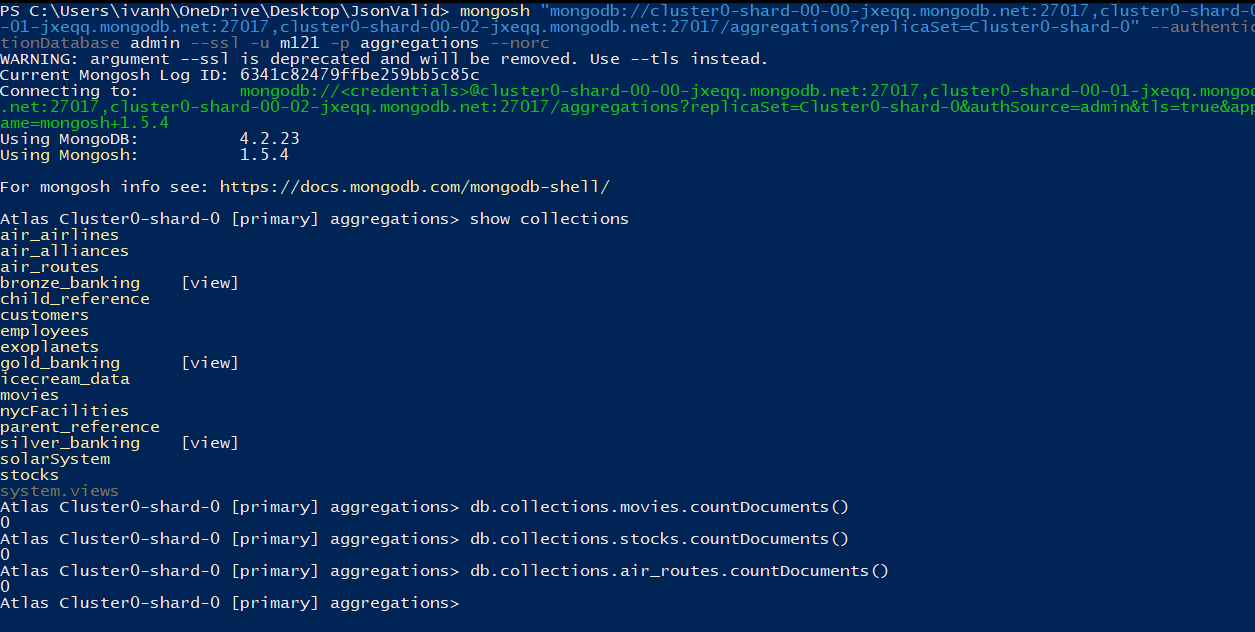This screenshot has height=632, width=1255.
Task: Click the db.collections.movies.countDocuments() command
Action: pyautogui.click(x=659, y=507)
